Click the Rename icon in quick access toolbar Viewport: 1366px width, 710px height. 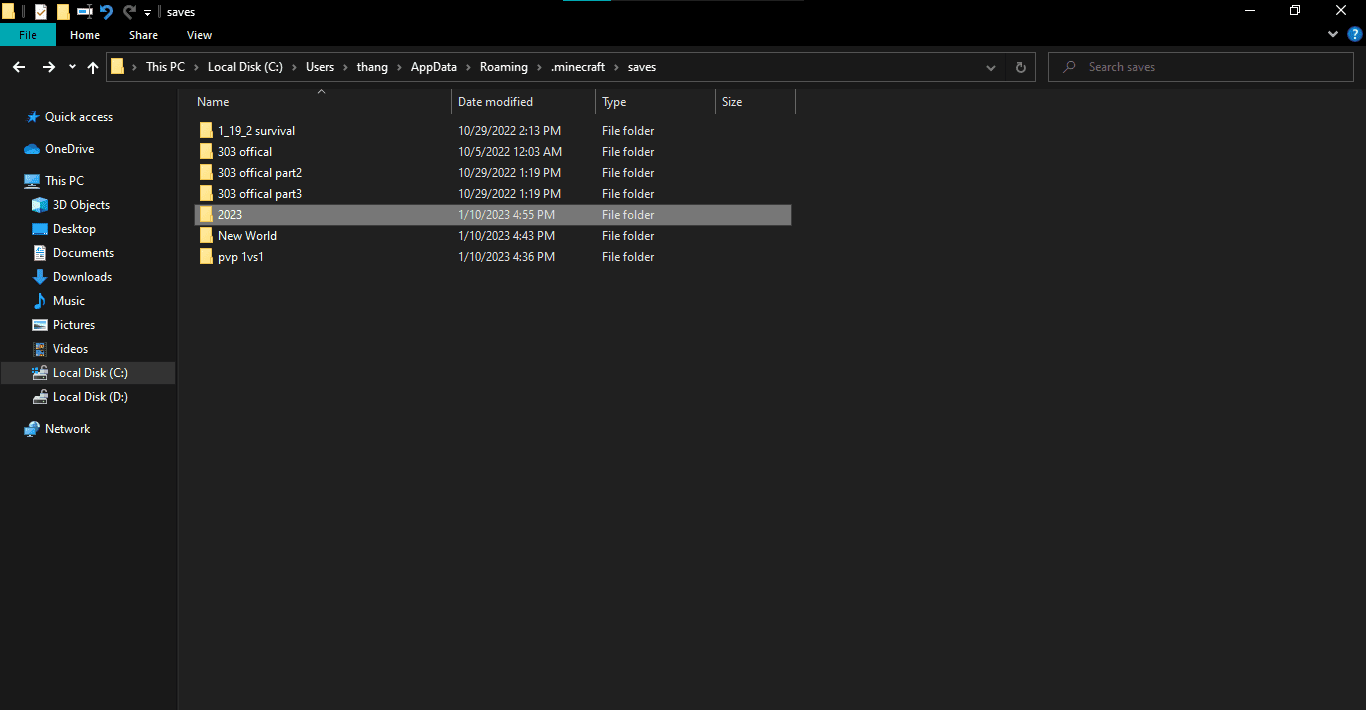85,12
